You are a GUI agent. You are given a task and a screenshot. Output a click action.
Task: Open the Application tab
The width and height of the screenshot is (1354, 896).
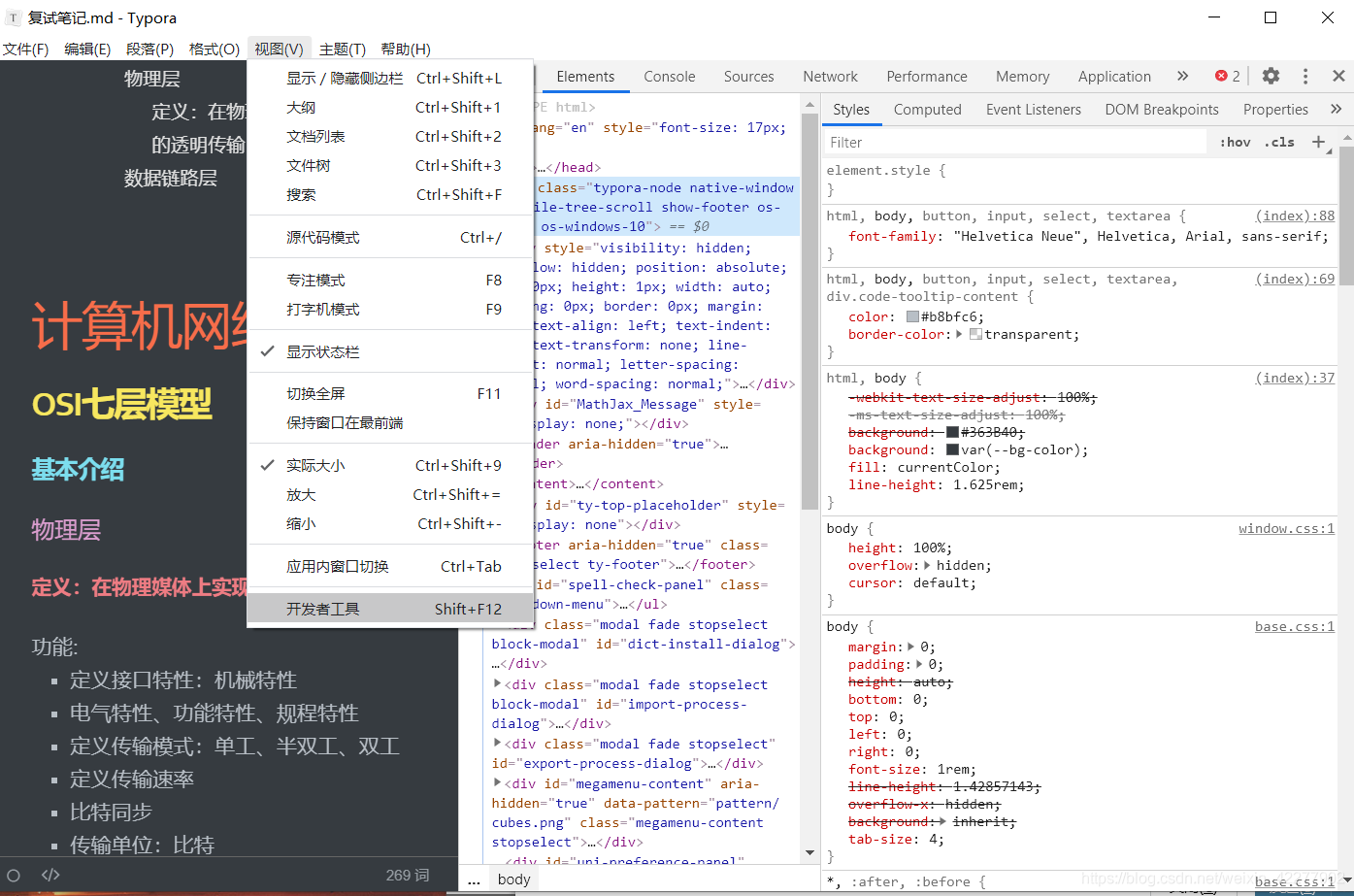[x=1114, y=76]
